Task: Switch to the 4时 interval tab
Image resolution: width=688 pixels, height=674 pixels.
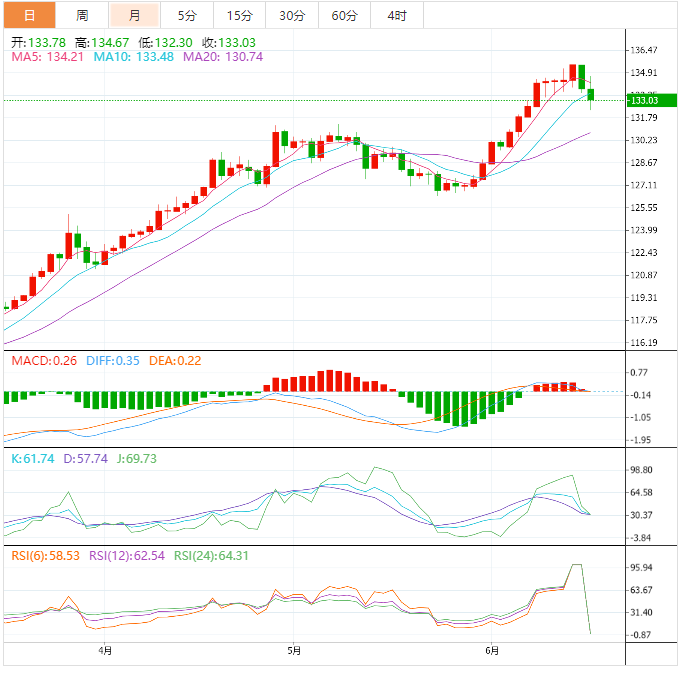Action: [x=396, y=15]
